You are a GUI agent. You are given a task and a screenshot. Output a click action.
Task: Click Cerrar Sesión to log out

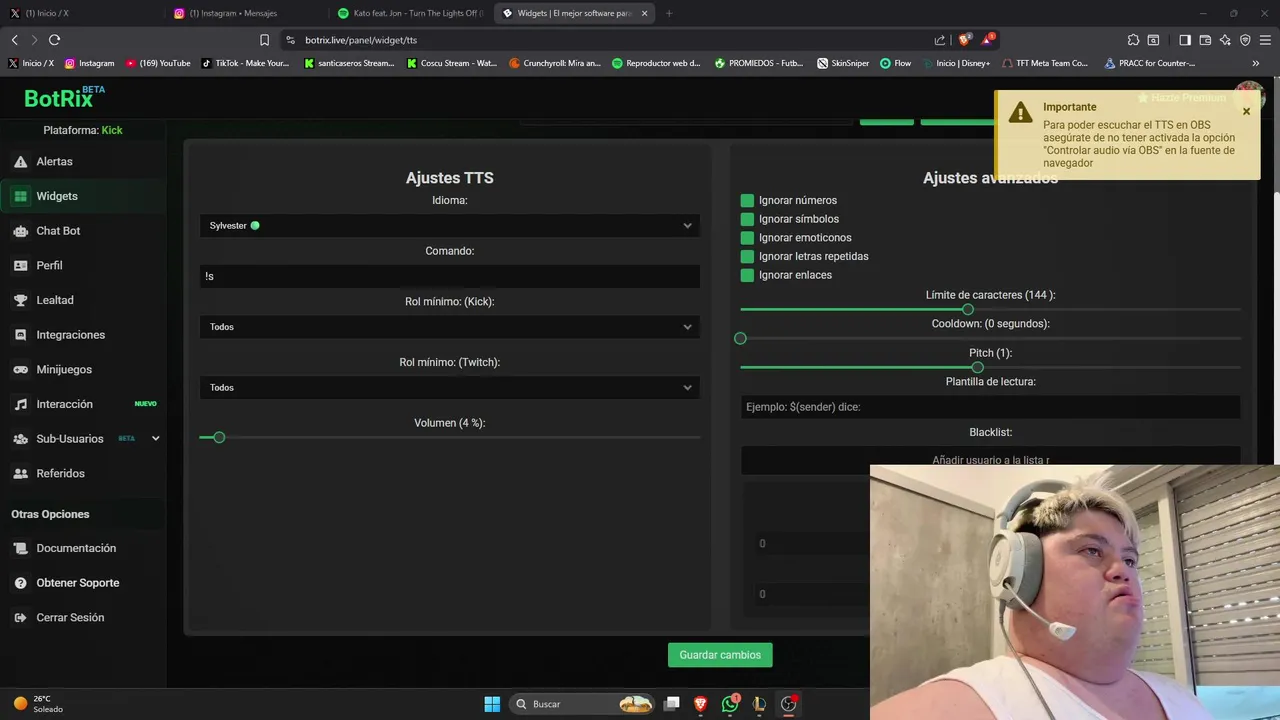(70, 617)
